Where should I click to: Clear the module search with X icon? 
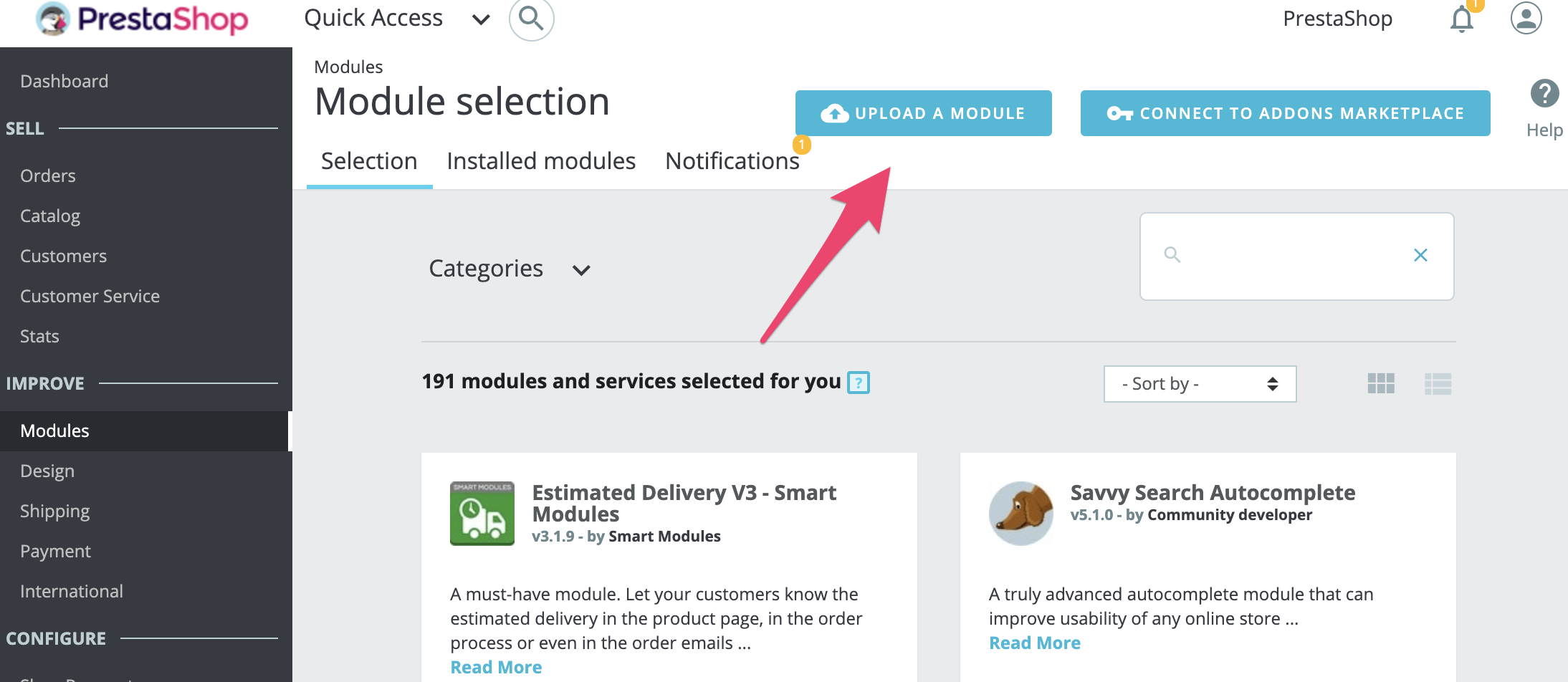1420,255
